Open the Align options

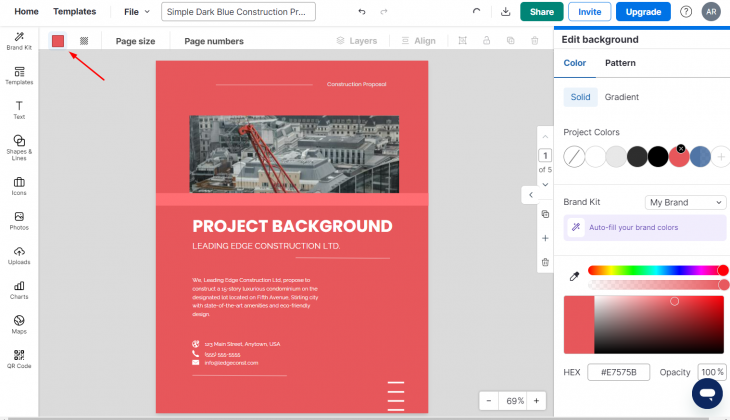419,41
